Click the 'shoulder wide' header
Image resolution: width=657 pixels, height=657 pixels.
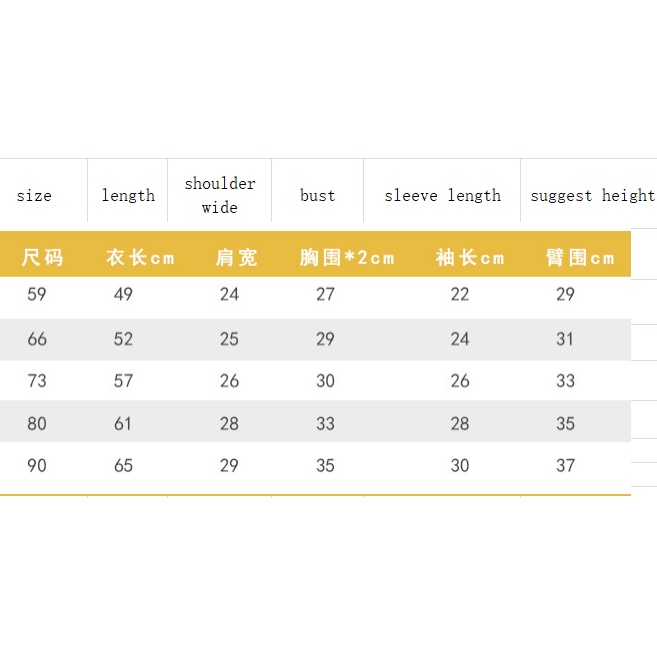click(220, 195)
